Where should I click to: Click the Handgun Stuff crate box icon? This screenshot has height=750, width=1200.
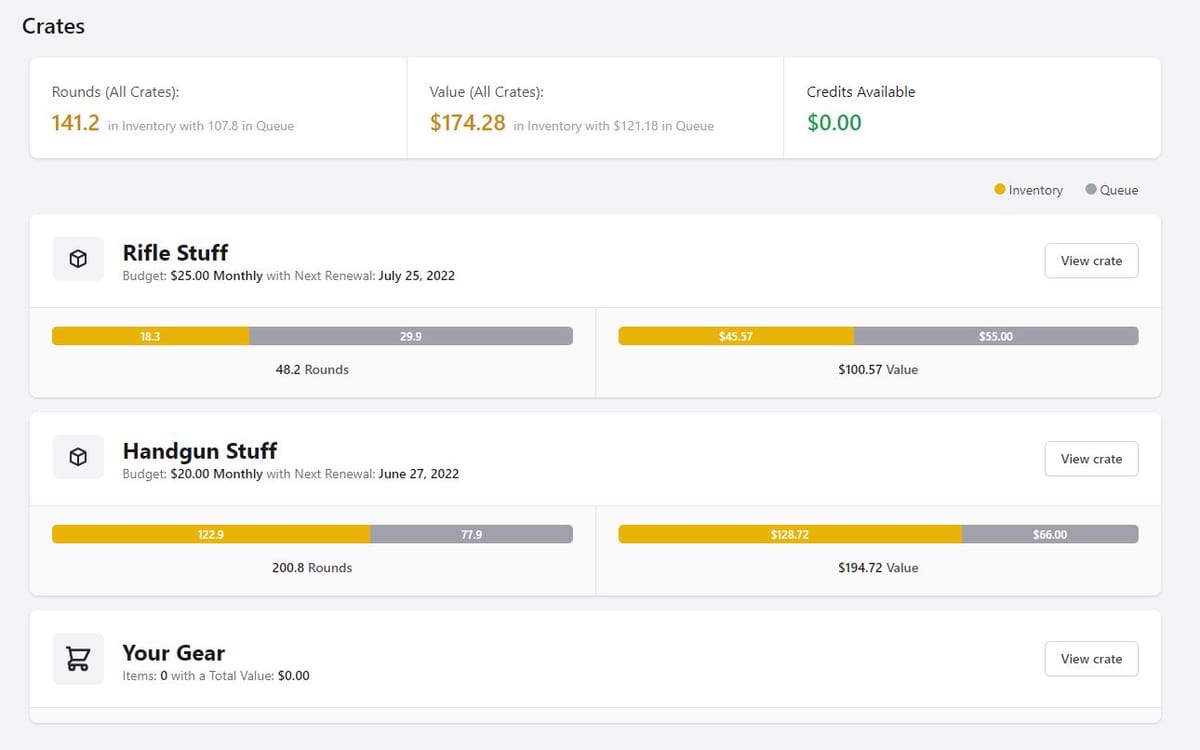coord(78,457)
